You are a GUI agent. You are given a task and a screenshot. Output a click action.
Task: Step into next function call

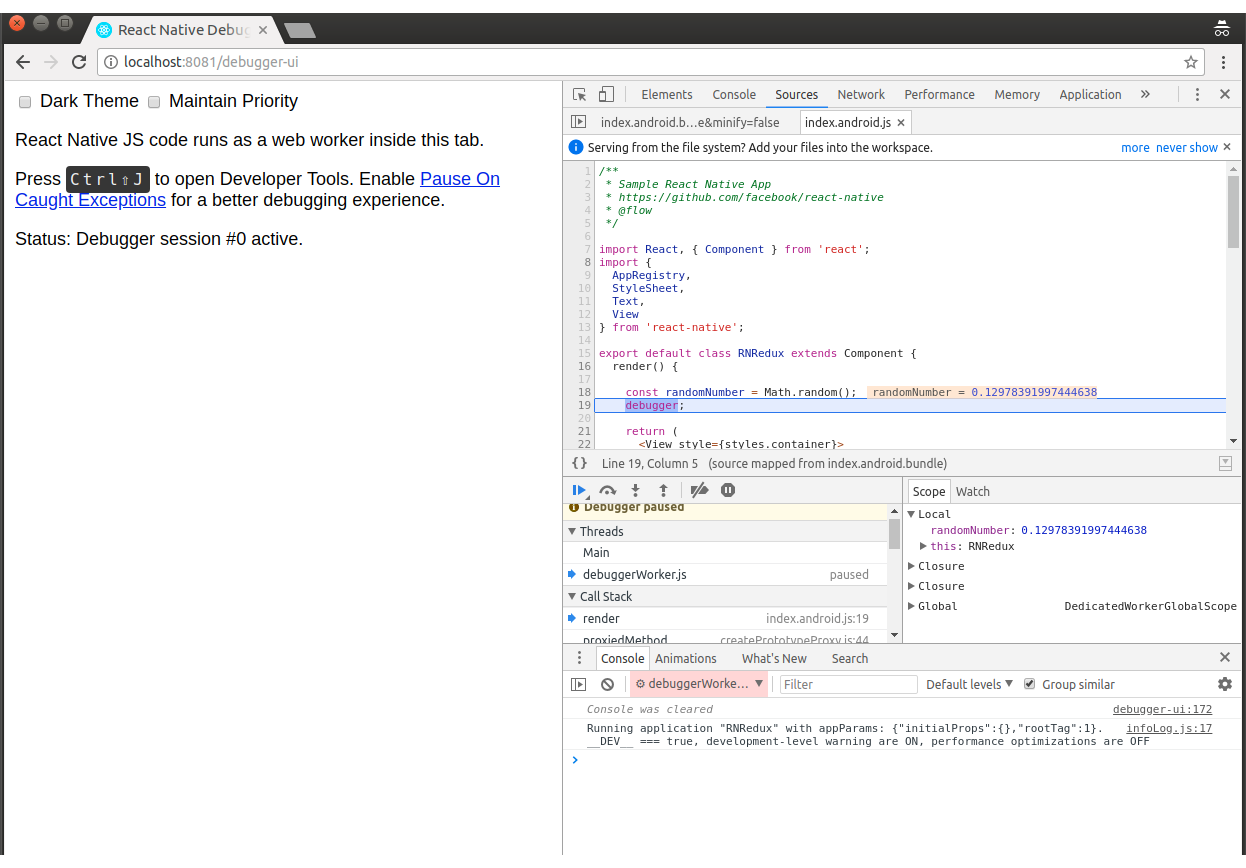(635, 490)
